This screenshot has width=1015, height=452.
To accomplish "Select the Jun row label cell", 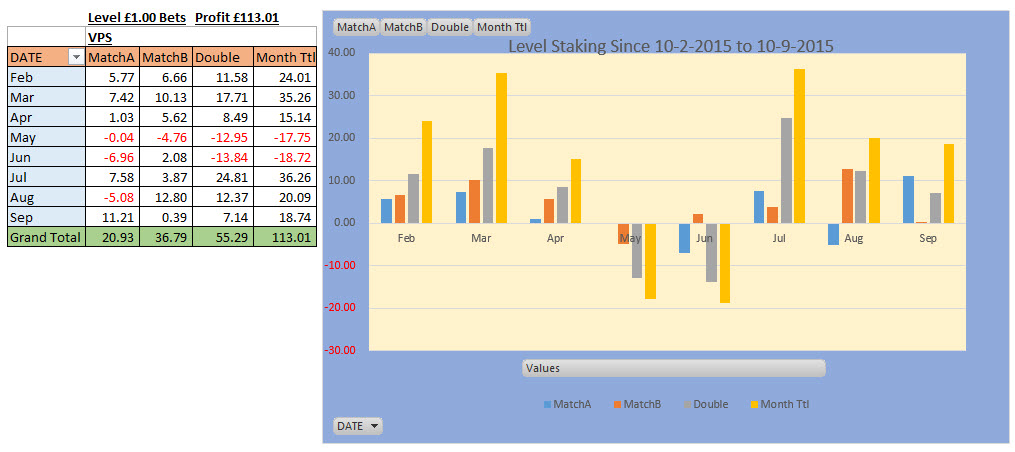I will 47,158.
